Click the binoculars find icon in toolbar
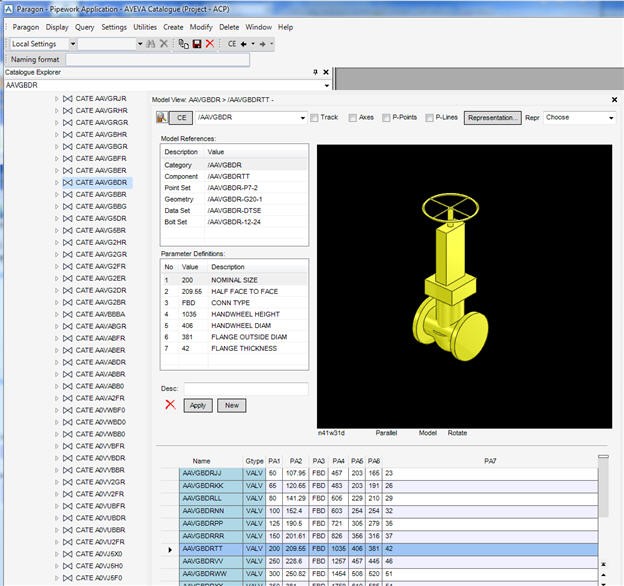This screenshot has width=624, height=586. (x=151, y=44)
